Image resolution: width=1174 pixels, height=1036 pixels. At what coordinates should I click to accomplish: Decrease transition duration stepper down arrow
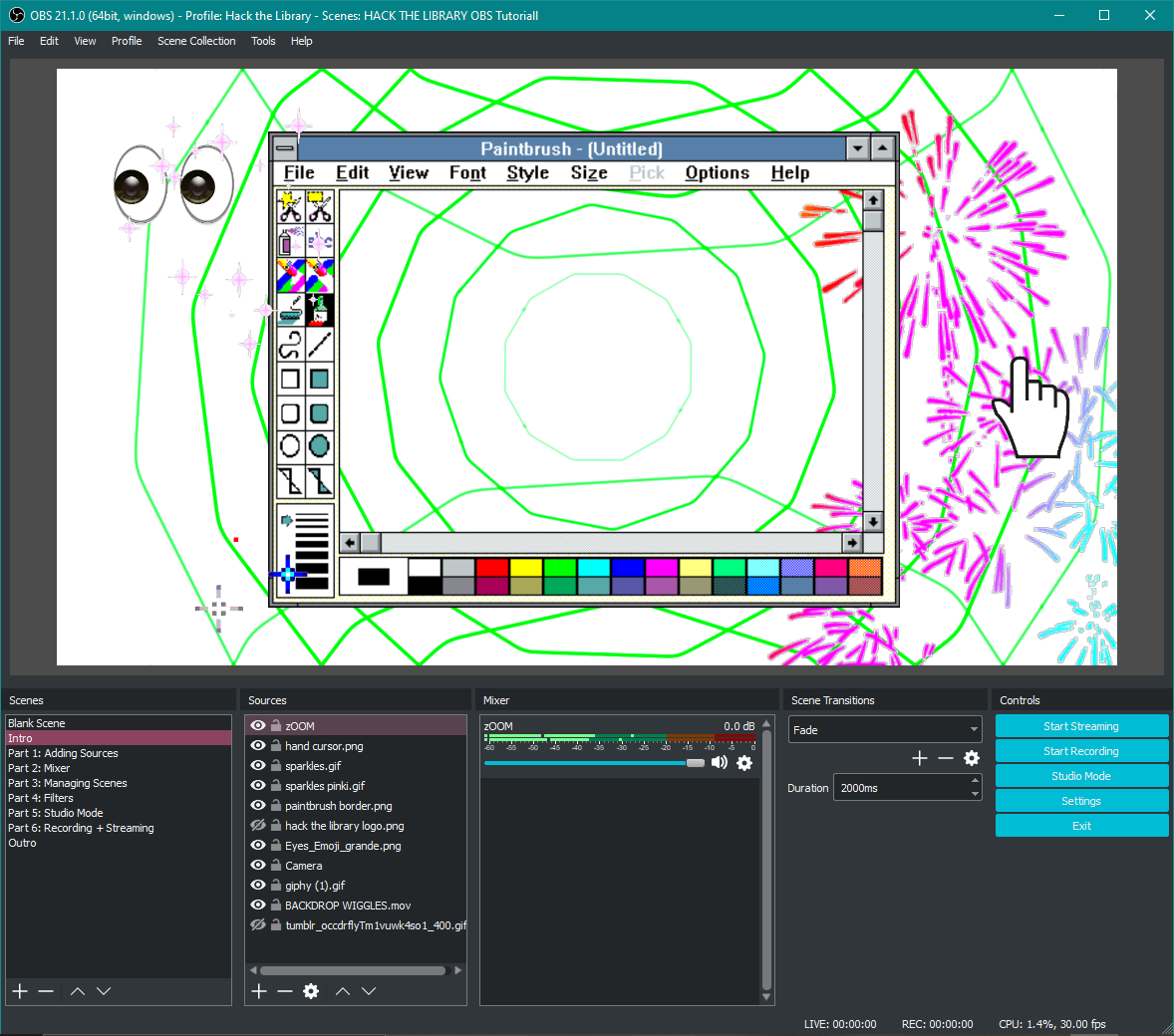pyautogui.click(x=974, y=794)
